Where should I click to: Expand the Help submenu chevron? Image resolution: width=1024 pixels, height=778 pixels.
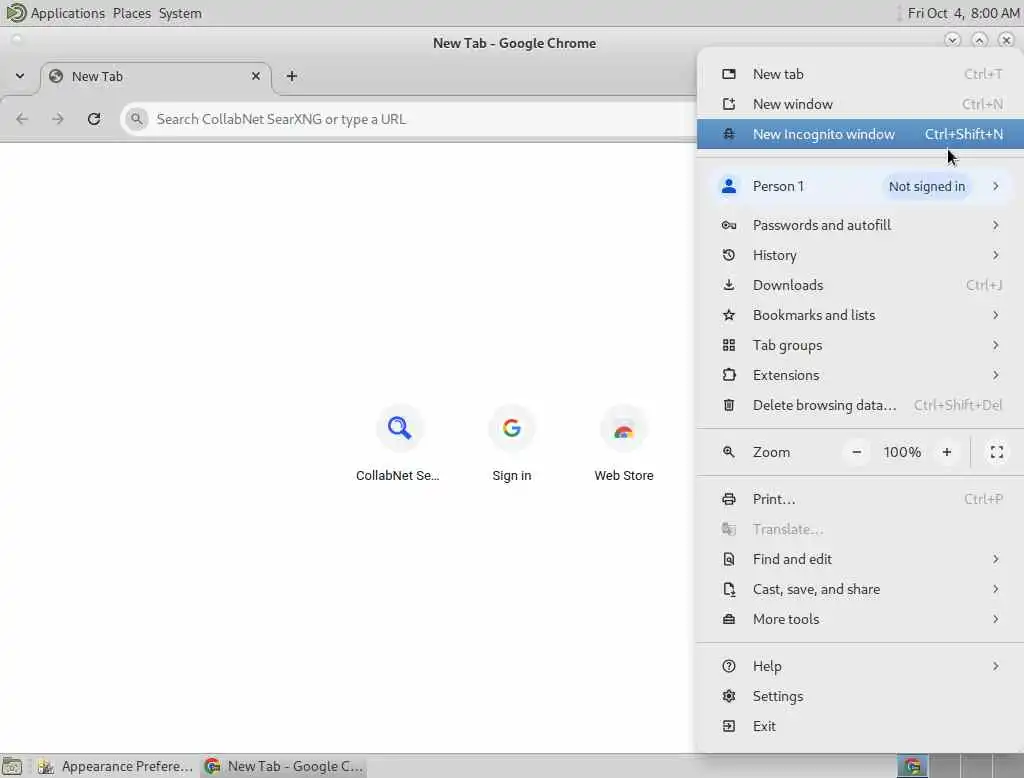pyautogui.click(x=995, y=666)
